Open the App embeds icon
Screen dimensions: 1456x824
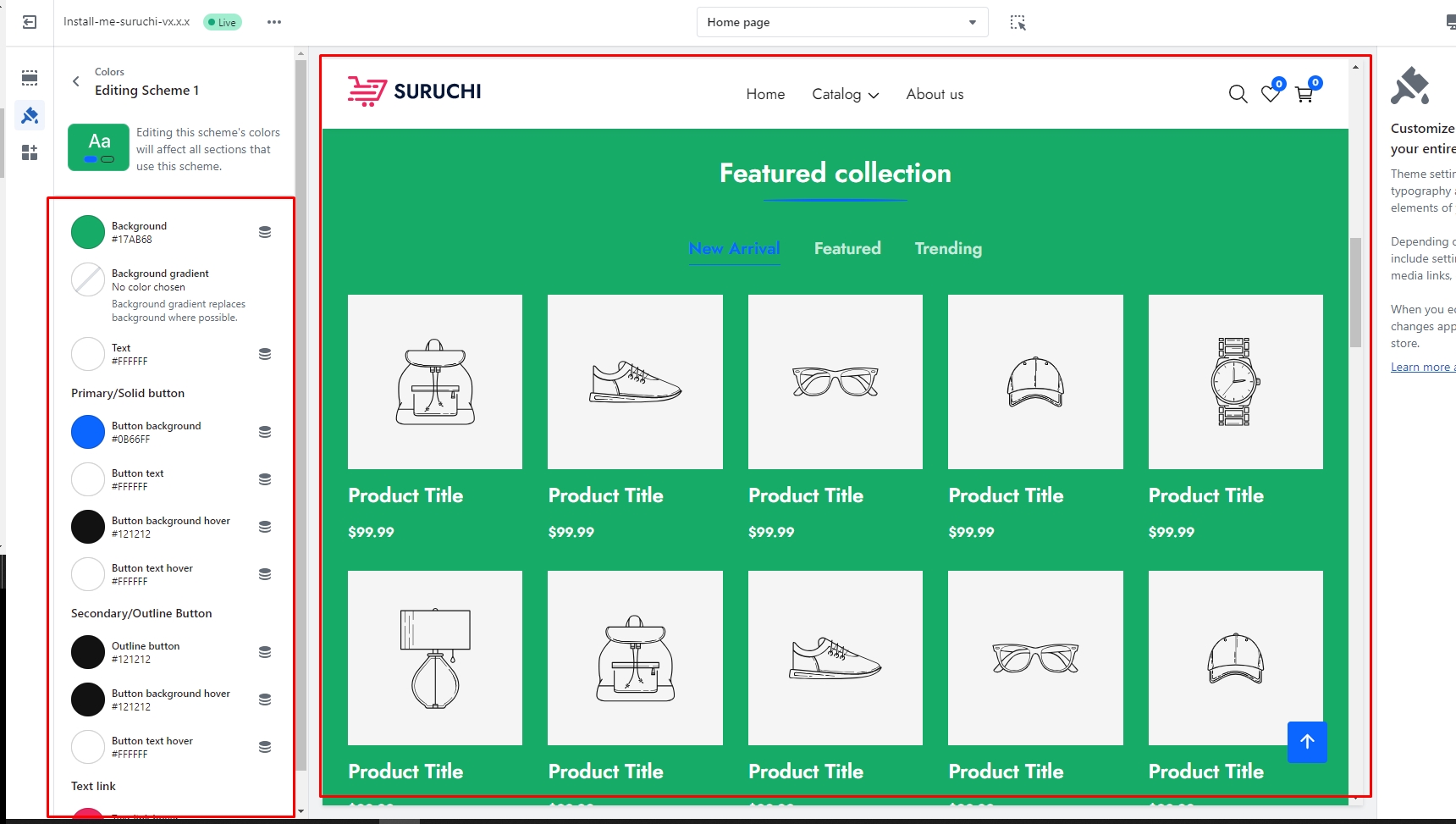[30, 152]
